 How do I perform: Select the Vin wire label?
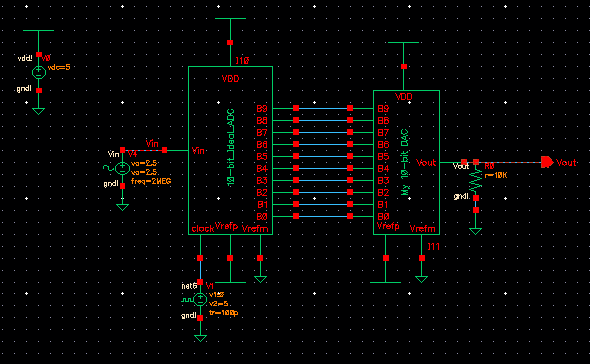click(152, 143)
